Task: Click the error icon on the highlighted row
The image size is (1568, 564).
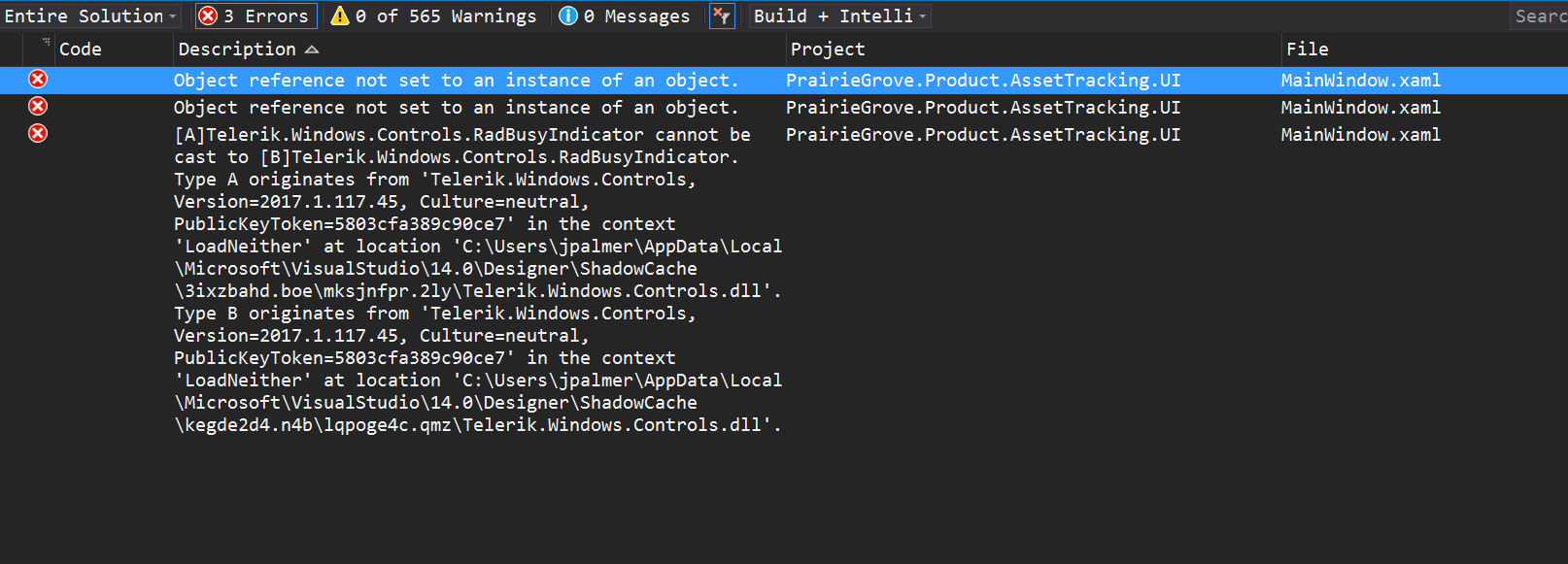Action: point(38,80)
